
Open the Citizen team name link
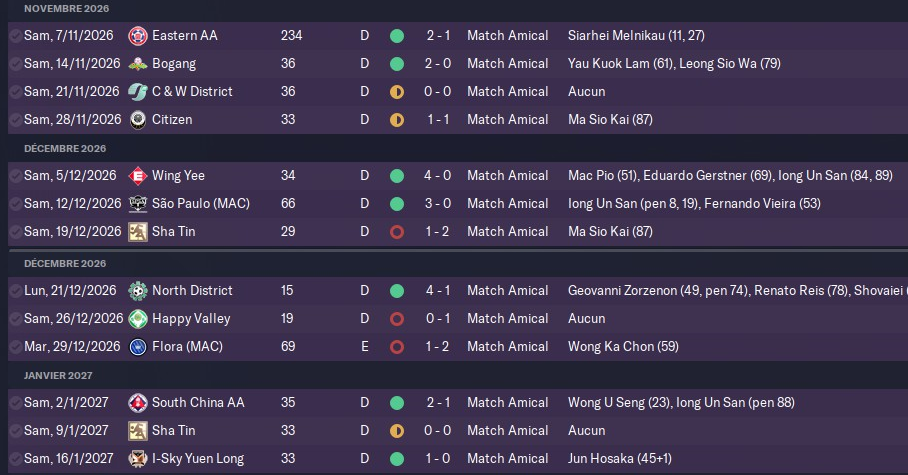[172, 120]
